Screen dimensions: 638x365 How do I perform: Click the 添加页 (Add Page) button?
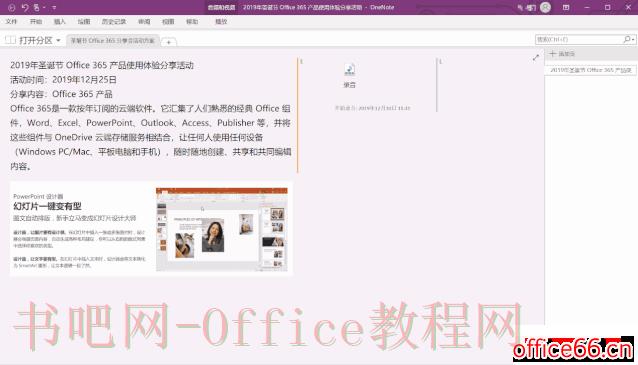[x=562, y=54]
